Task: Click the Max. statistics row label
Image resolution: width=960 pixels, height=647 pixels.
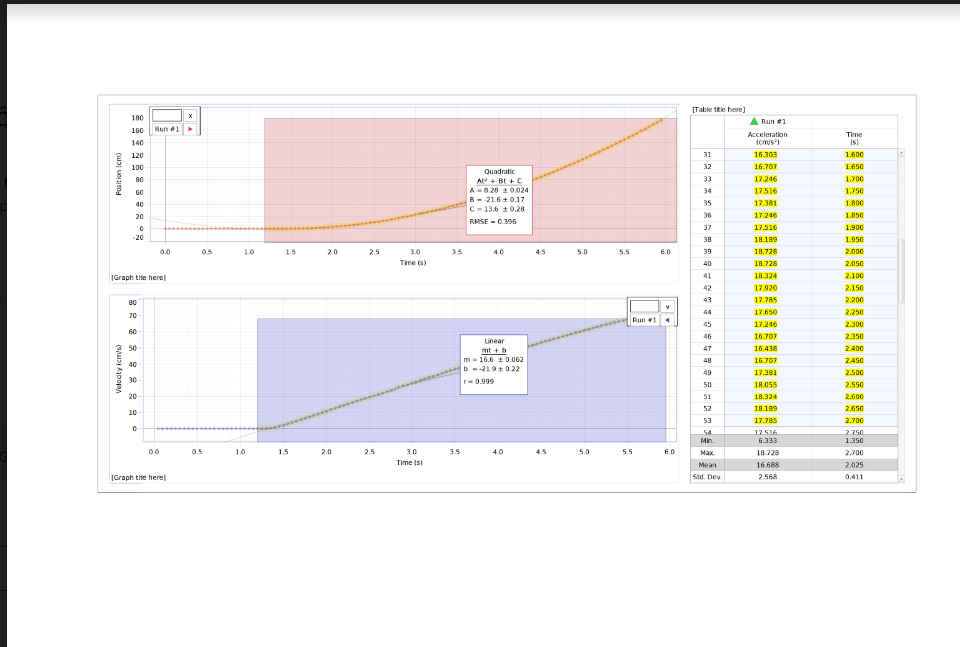Action: [707, 453]
